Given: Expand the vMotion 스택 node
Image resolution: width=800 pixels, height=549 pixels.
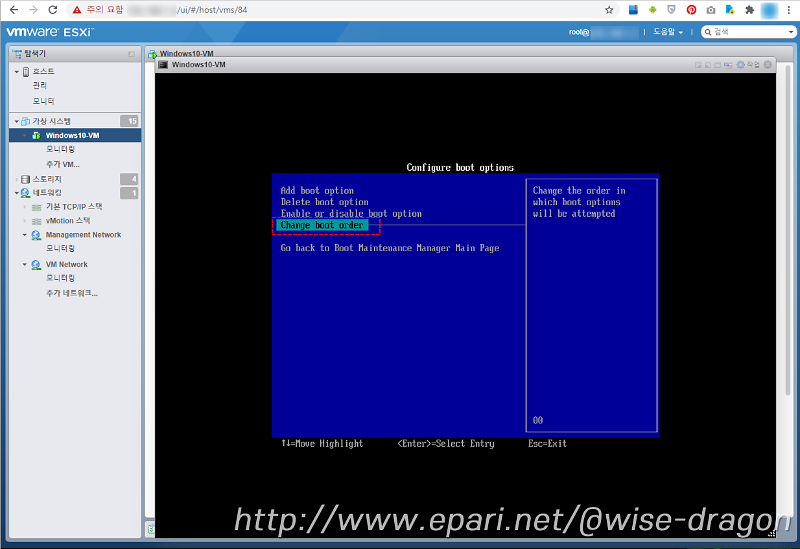Looking at the screenshot, I should 24,221.
